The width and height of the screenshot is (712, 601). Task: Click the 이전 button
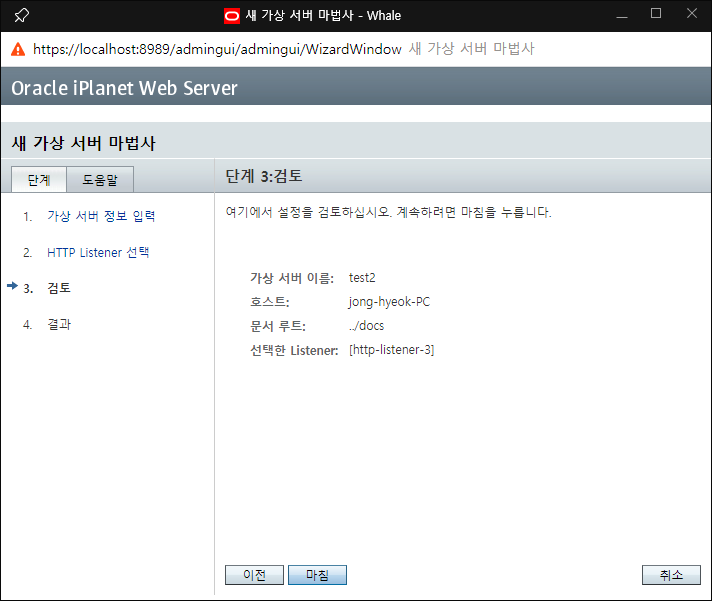254,575
